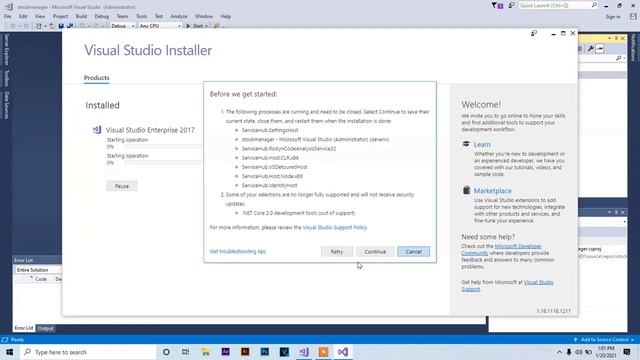Open the Server Explorer side tab
640x360 pixels.
[6, 49]
